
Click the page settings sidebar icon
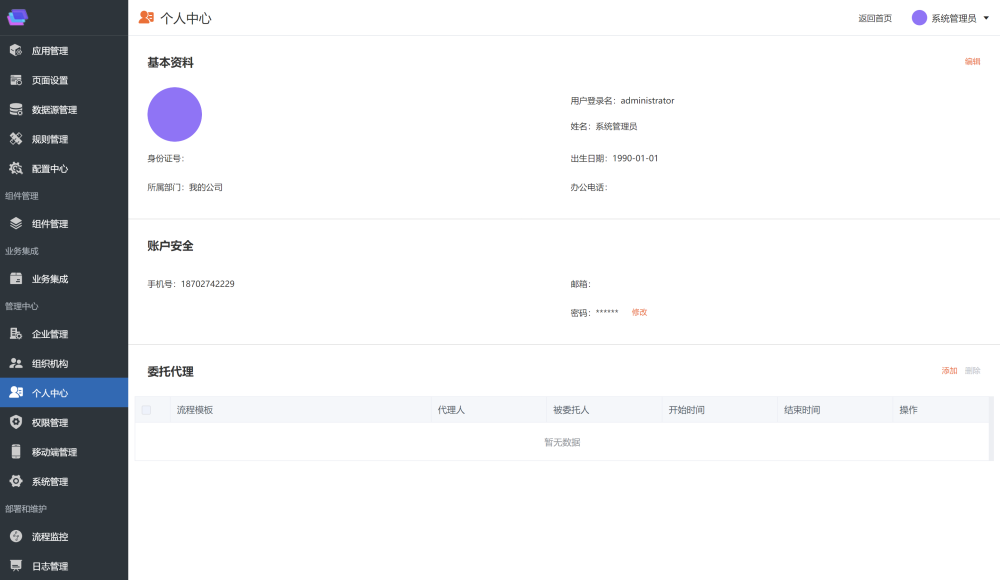(16, 80)
